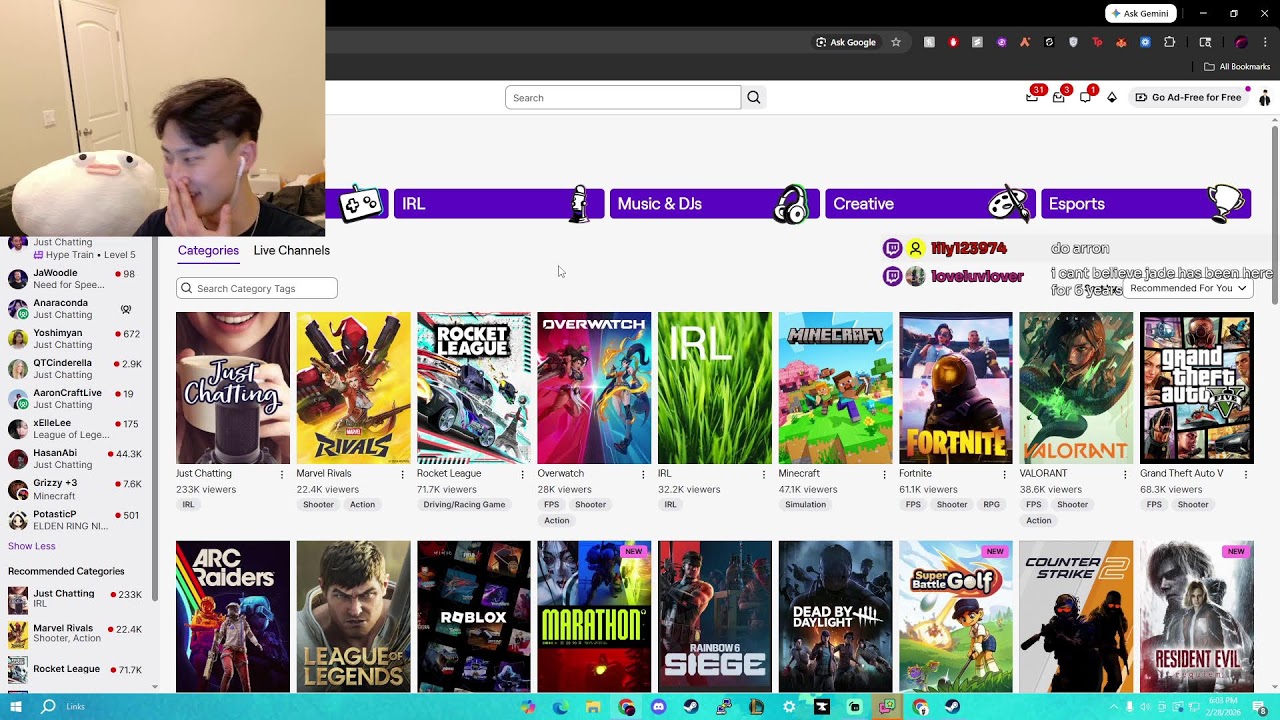Viewport: 1280px width, 720px height.
Task: Open options menu for IRL card
Action: 763,474
